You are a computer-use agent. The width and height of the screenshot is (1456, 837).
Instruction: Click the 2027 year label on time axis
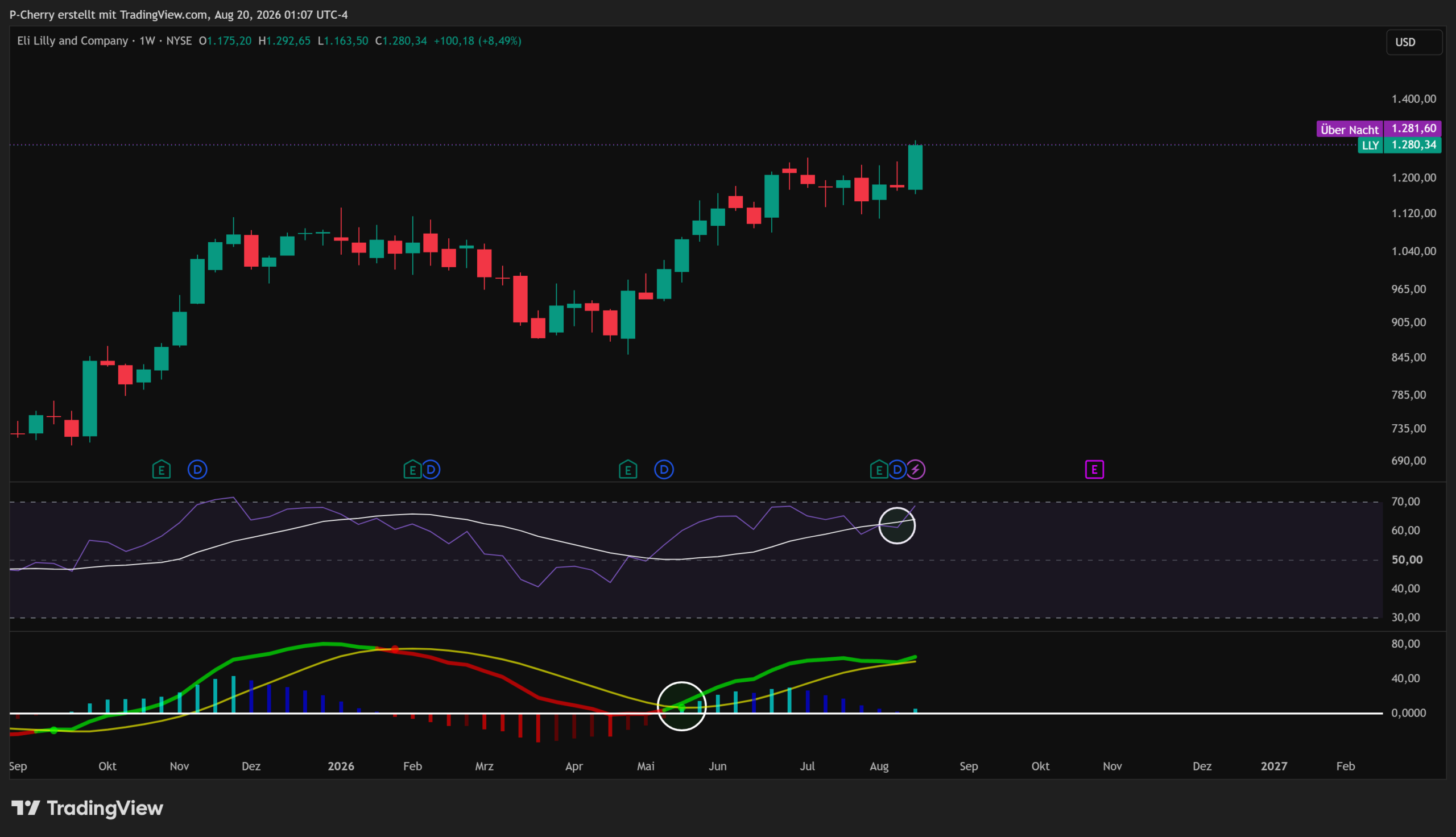(x=1274, y=766)
